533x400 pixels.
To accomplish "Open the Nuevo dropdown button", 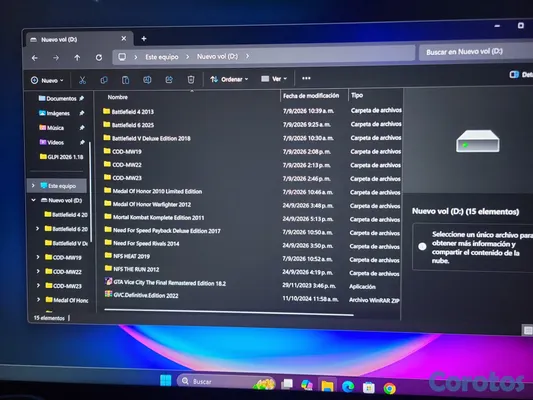I will click(x=47, y=81).
